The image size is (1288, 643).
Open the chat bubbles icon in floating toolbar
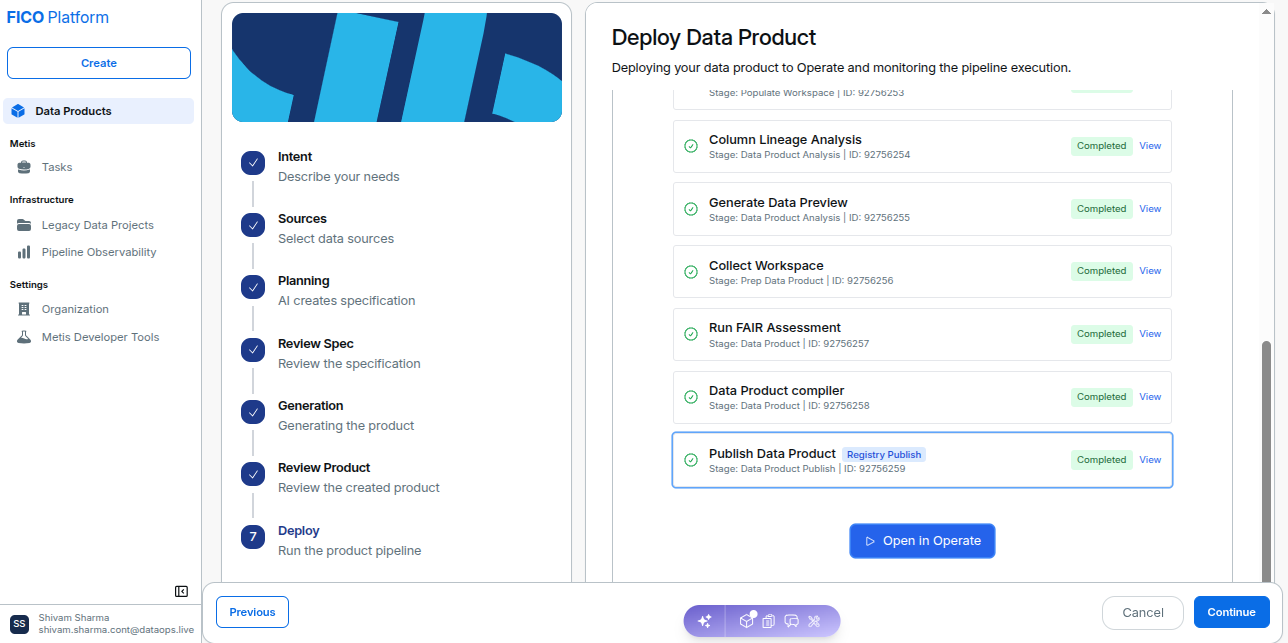coord(792,621)
